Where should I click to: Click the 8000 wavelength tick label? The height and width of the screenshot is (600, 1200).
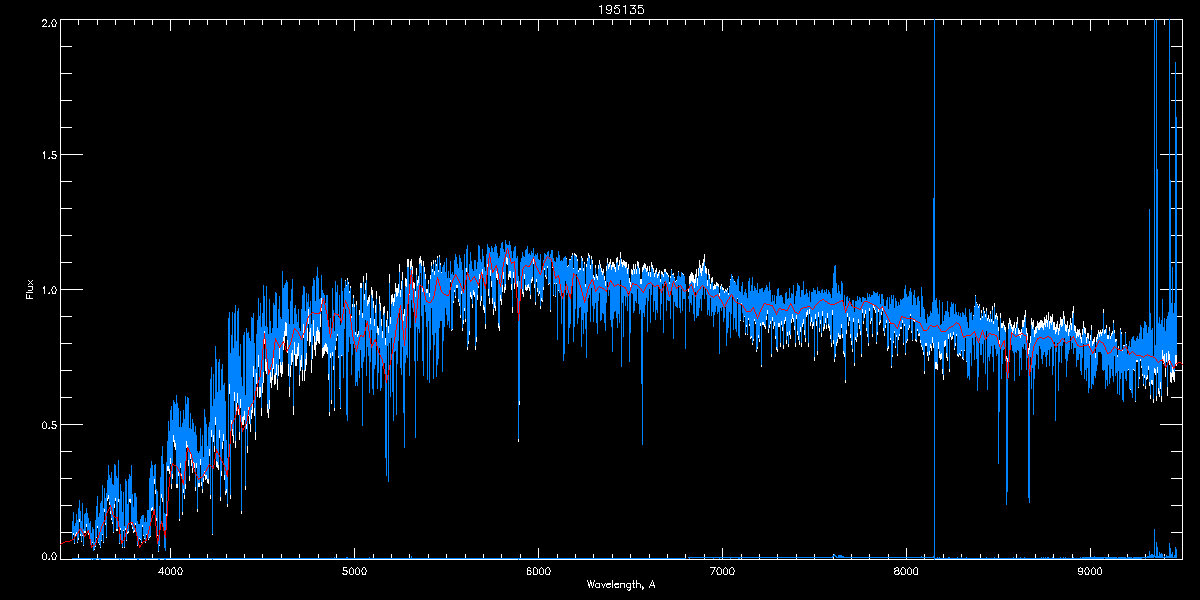click(x=906, y=572)
